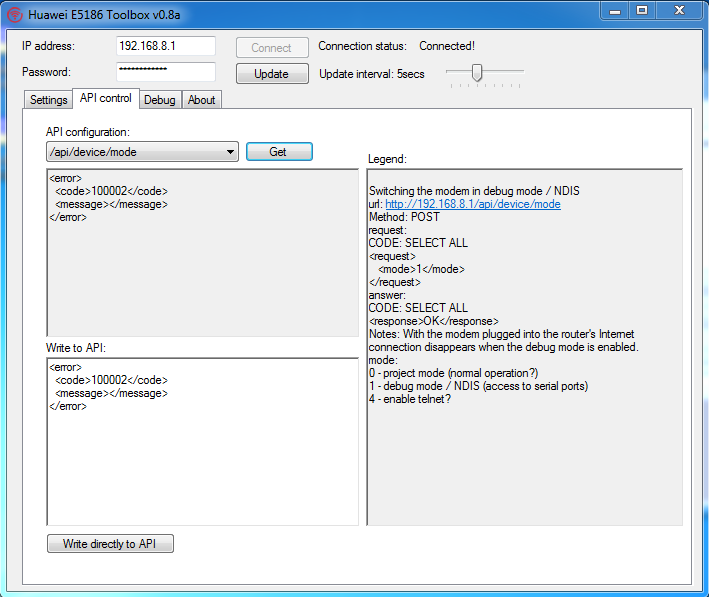This screenshot has height=597, width=709.
Task: Click into the IP address field
Action: [x=165, y=46]
